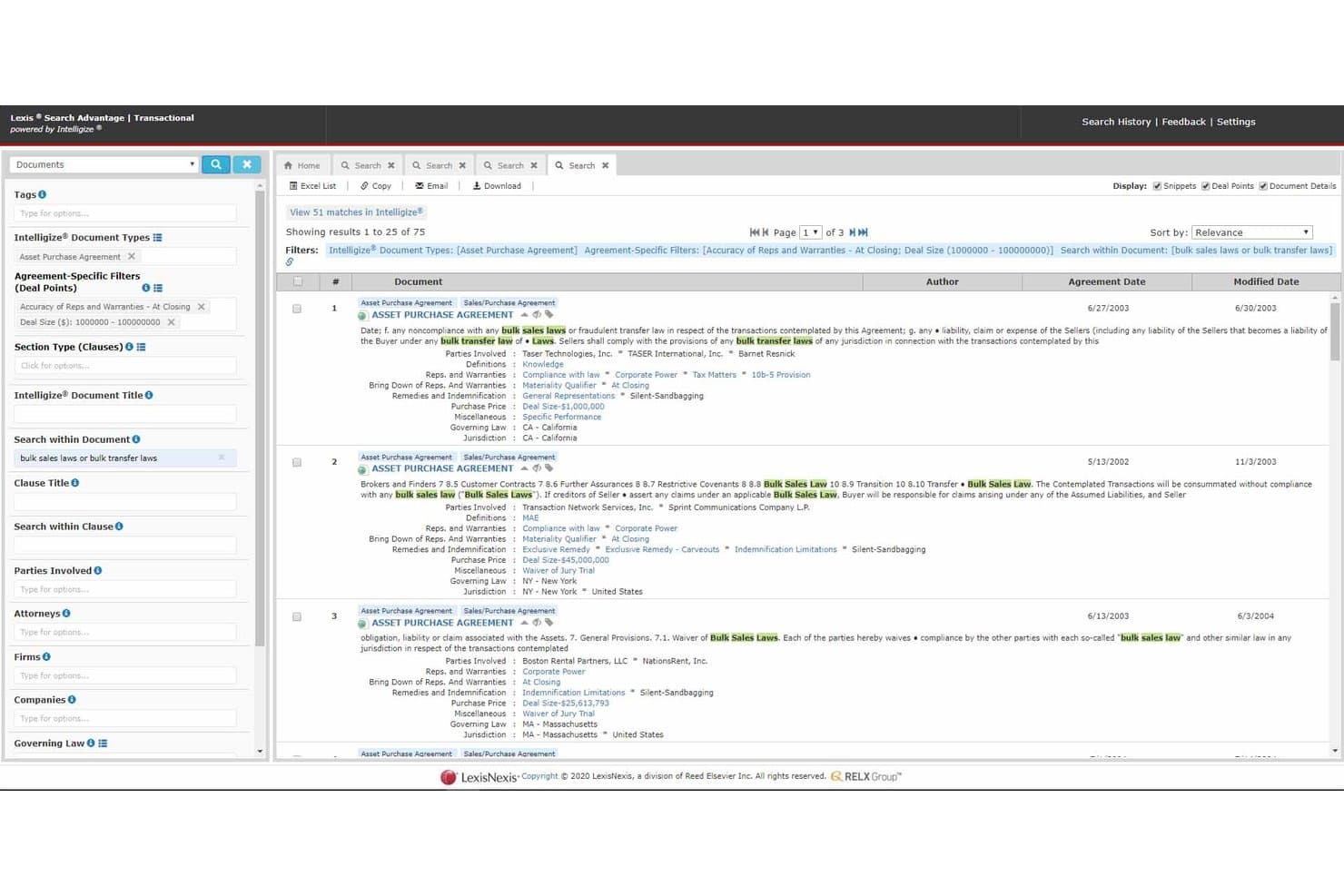Jump to first results page icon
This screenshot has height=896, width=1344.
(x=754, y=232)
